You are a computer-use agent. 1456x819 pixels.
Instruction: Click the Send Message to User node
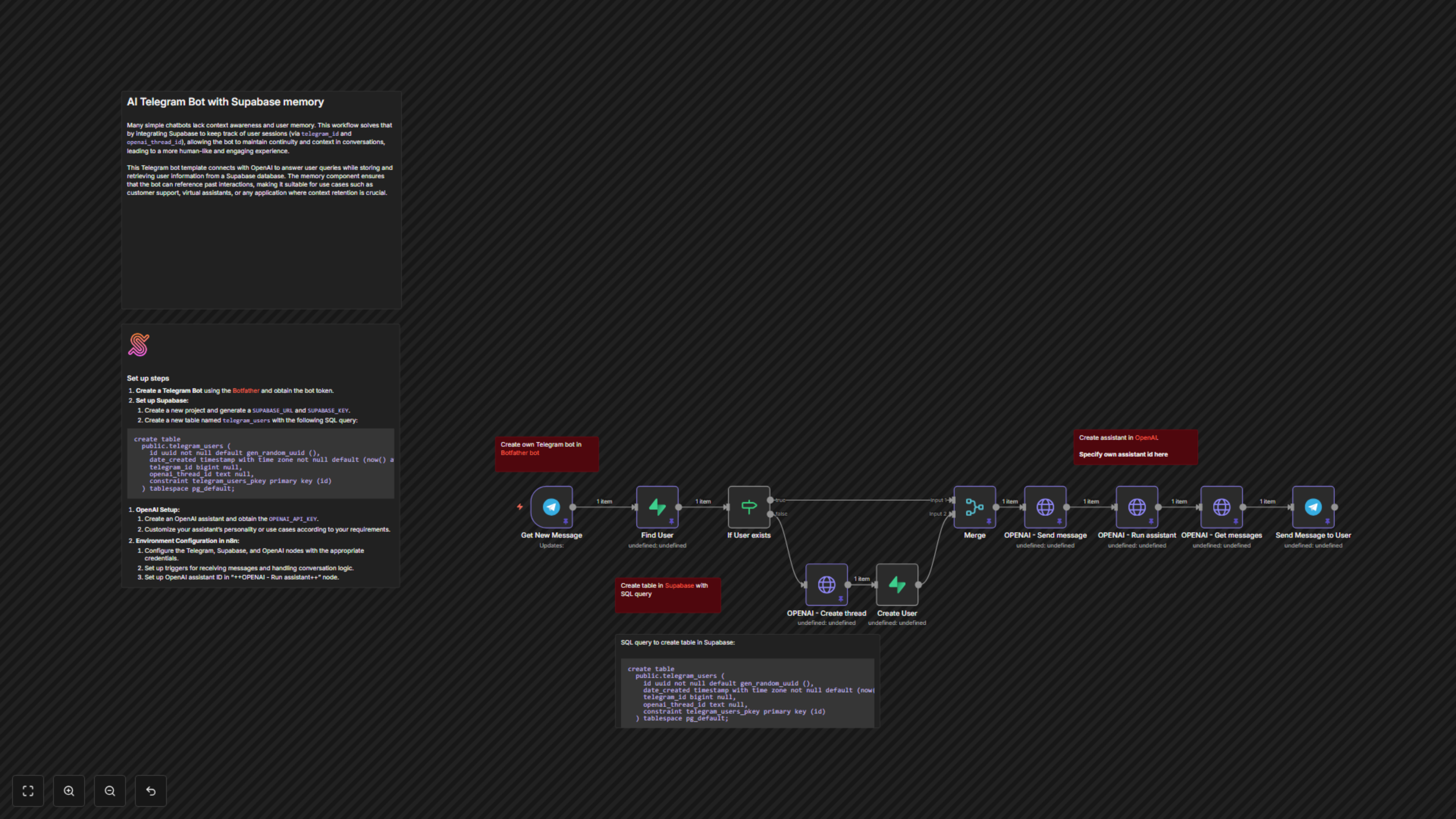tap(1312, 507)
